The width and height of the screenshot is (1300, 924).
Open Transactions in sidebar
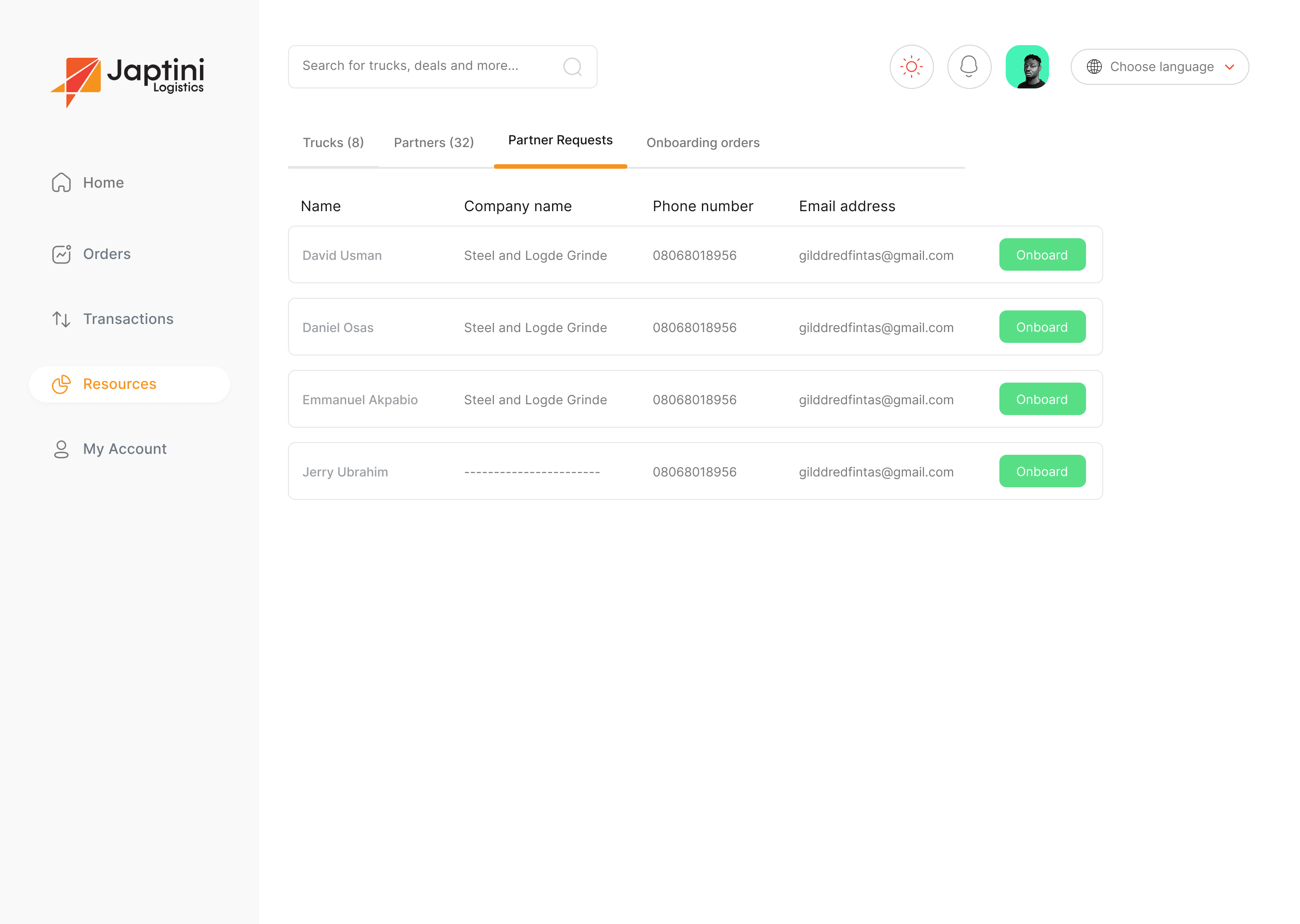[x=129, y=319]
